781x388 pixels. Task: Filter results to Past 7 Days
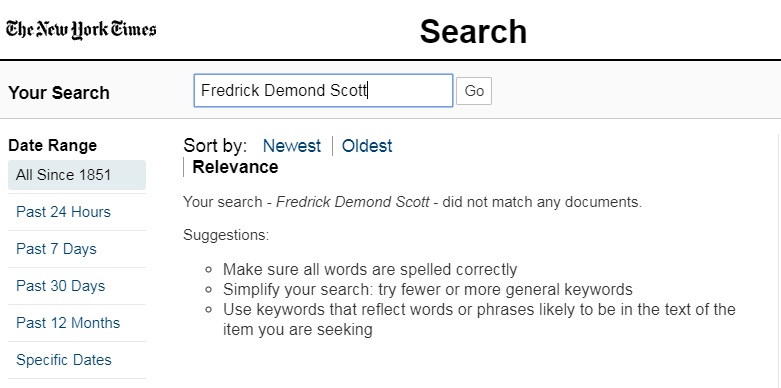[56, 249]
